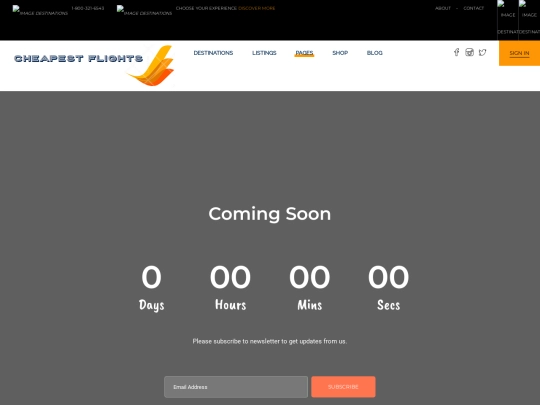The width and height of the screenshot is (540, 405).
Task: Open the Blog menu
Action: click(x=375, y=53)
